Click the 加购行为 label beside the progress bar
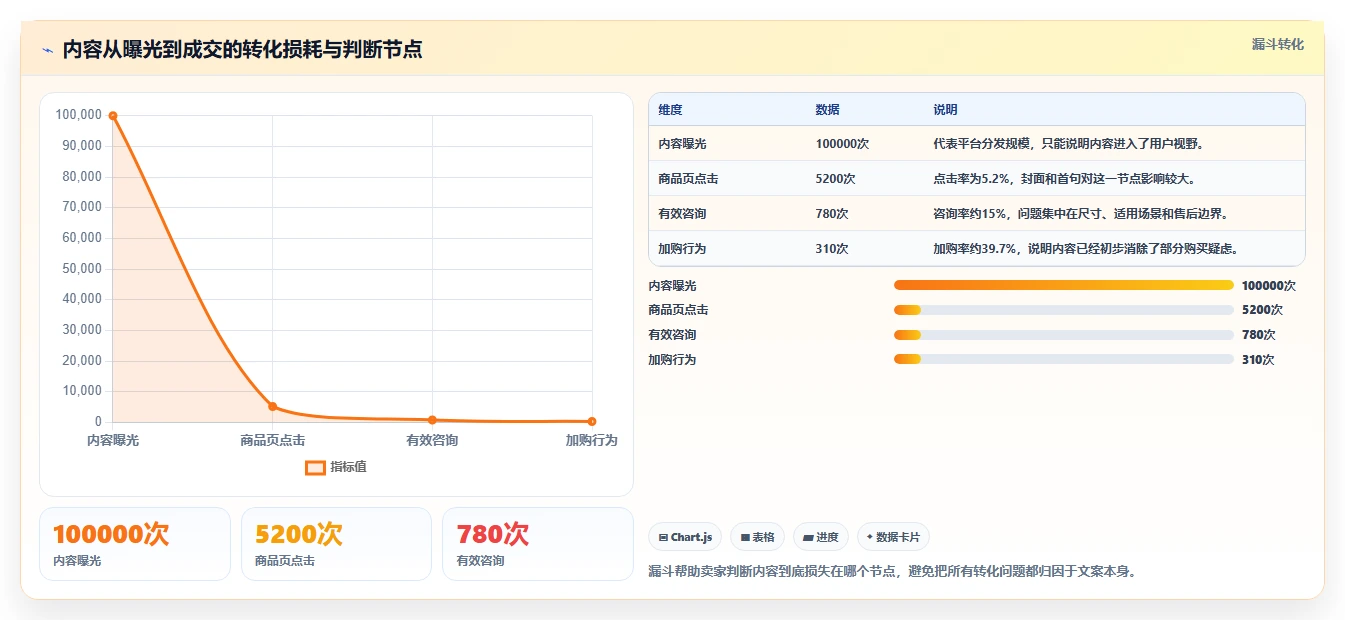1345x620 pixels. pyautogui.click(x=672, y=360)
